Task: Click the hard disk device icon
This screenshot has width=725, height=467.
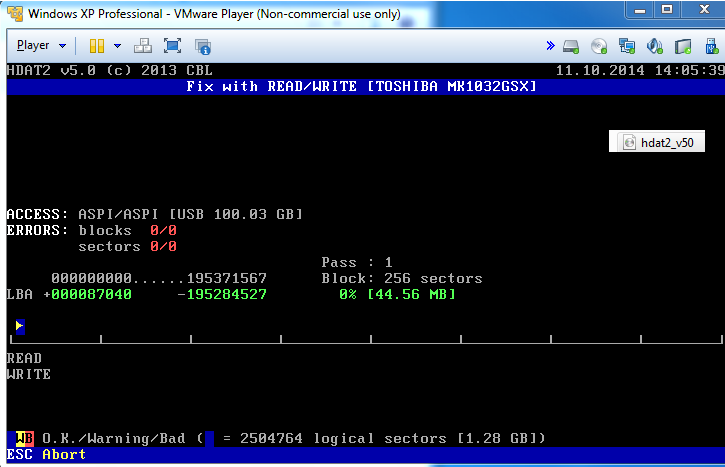Action: pos(571,46)
